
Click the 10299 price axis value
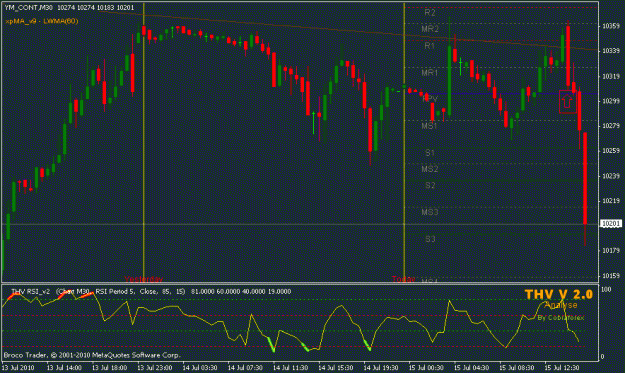611,101
